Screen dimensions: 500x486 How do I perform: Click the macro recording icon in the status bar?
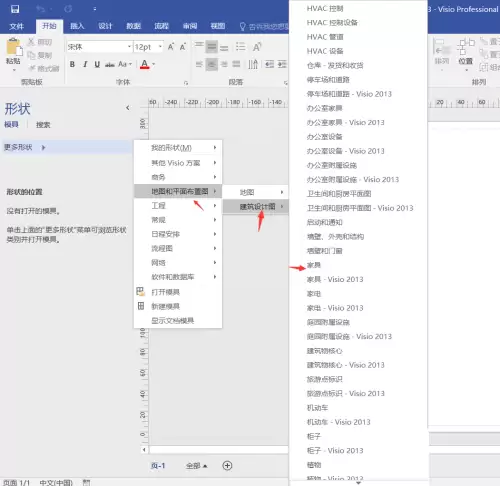click(x=86, y=482)
